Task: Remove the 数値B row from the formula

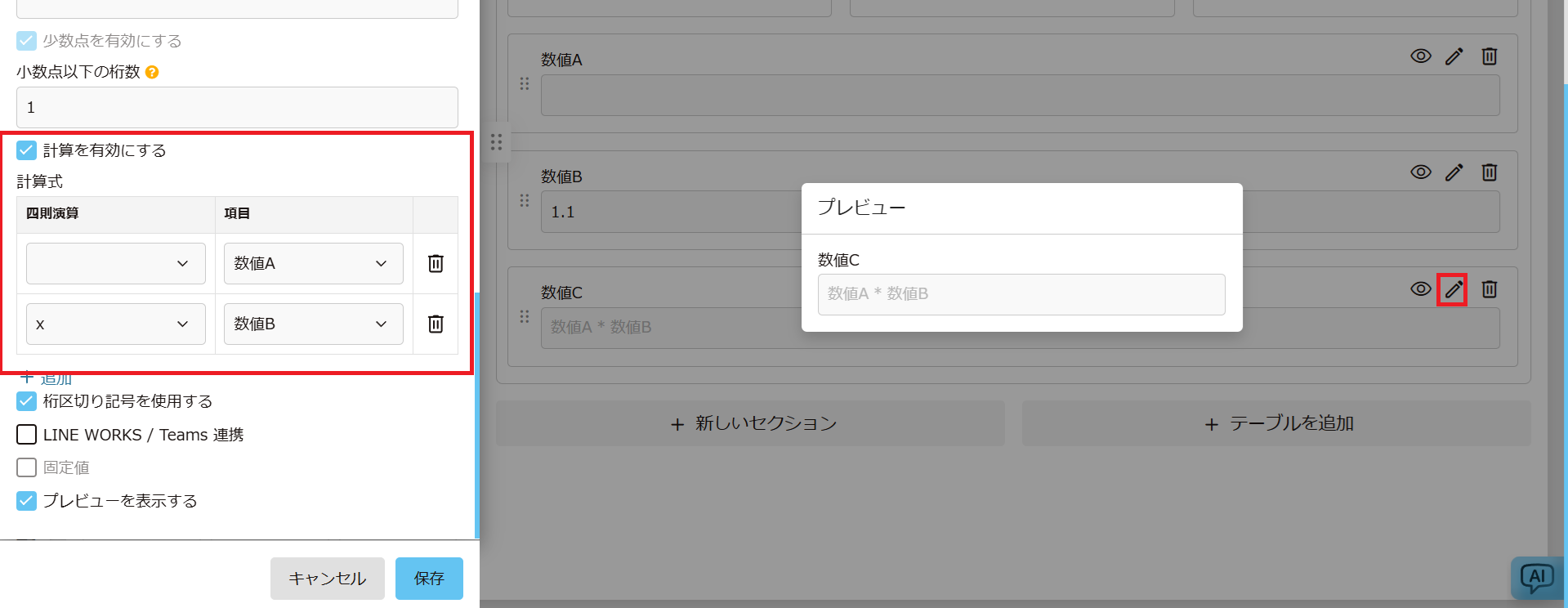Action: tap(436, 324)
